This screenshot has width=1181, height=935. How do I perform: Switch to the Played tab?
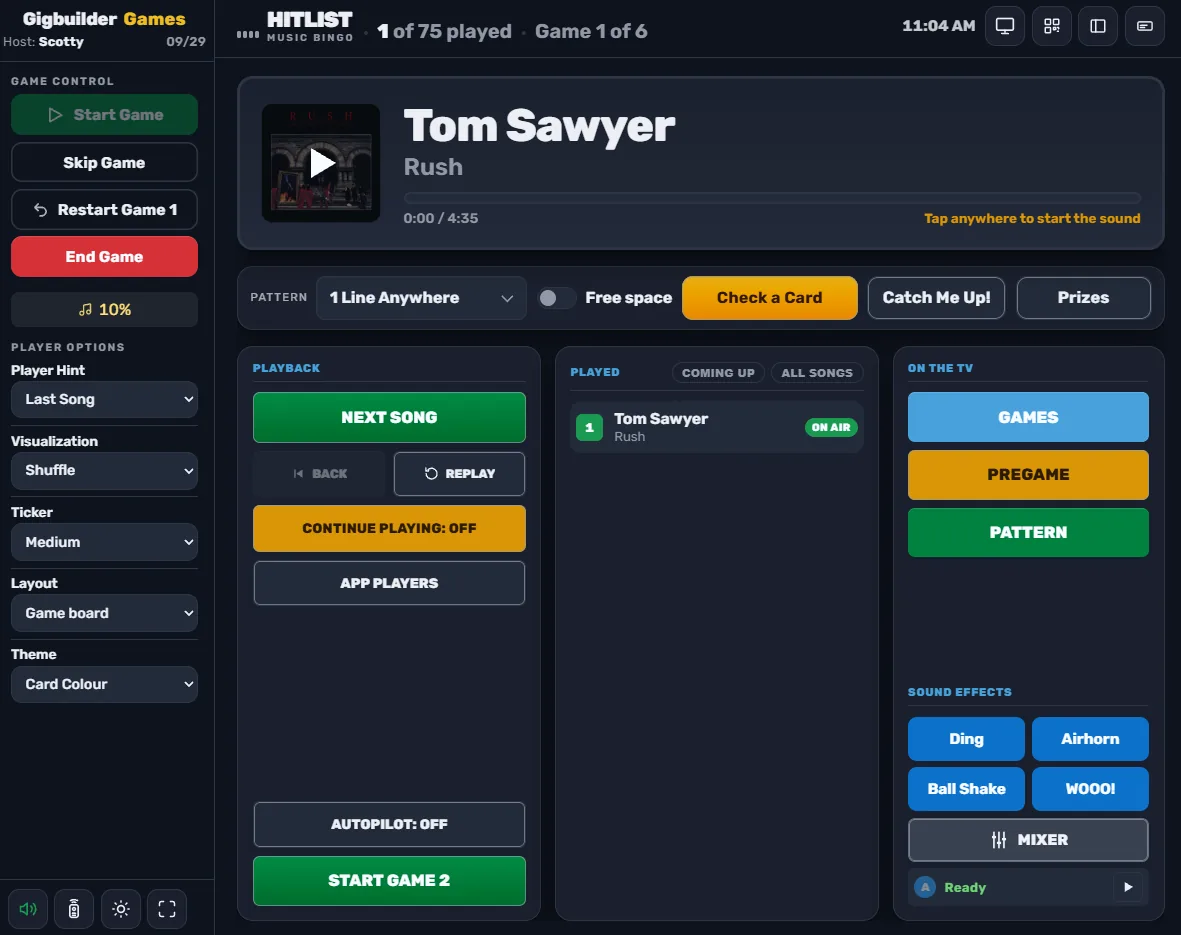pos(595,372)
